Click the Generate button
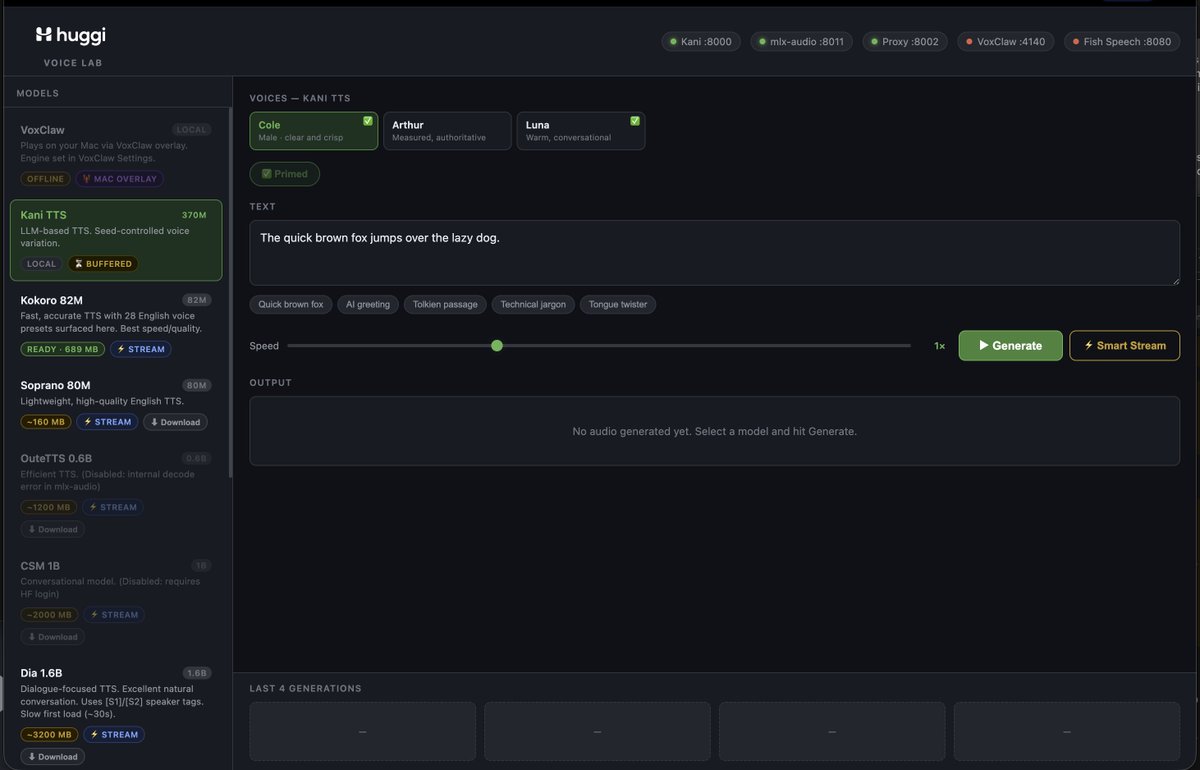 coord(1010,346)
